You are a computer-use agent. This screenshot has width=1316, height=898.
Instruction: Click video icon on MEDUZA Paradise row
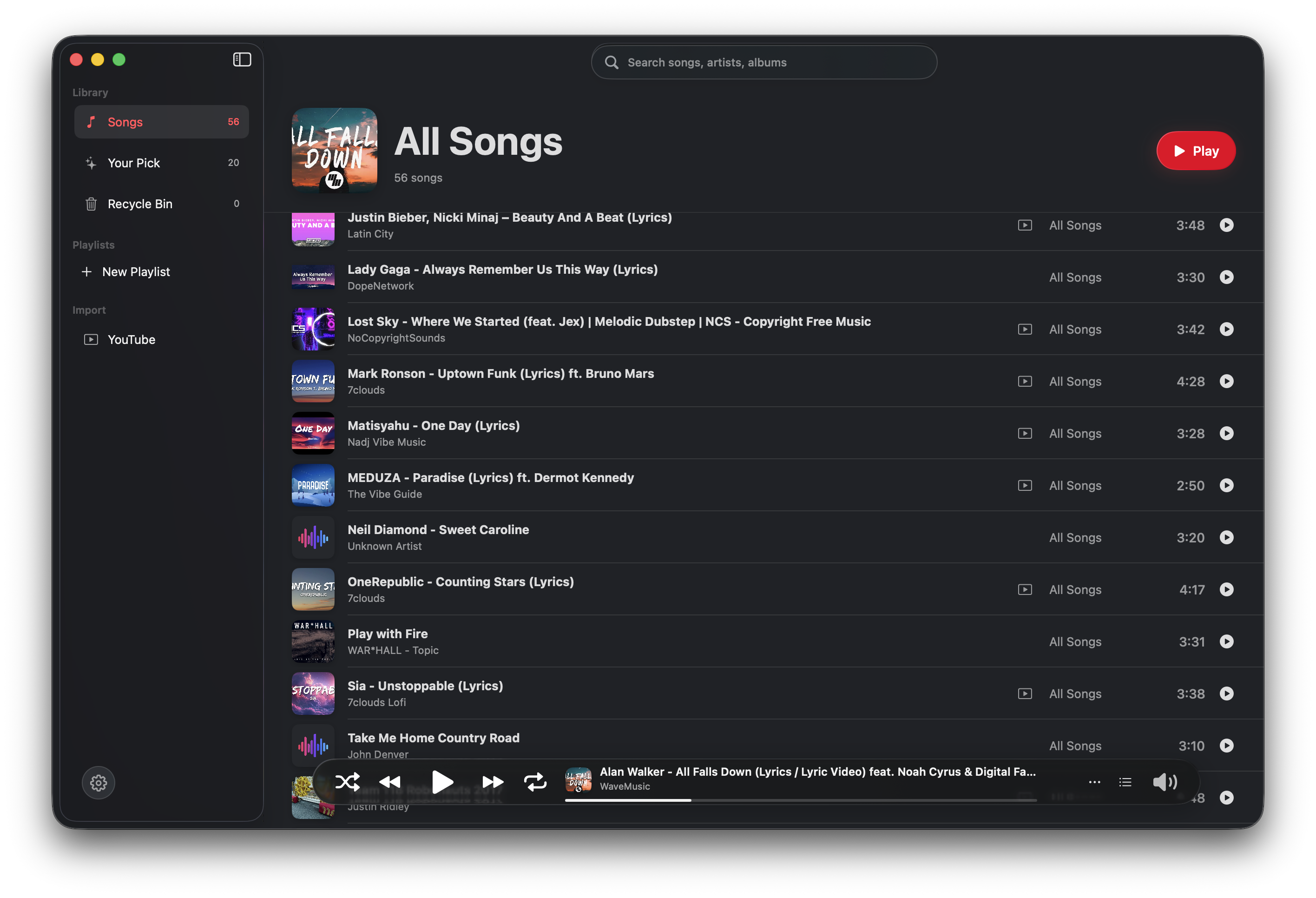[1025, 486]
